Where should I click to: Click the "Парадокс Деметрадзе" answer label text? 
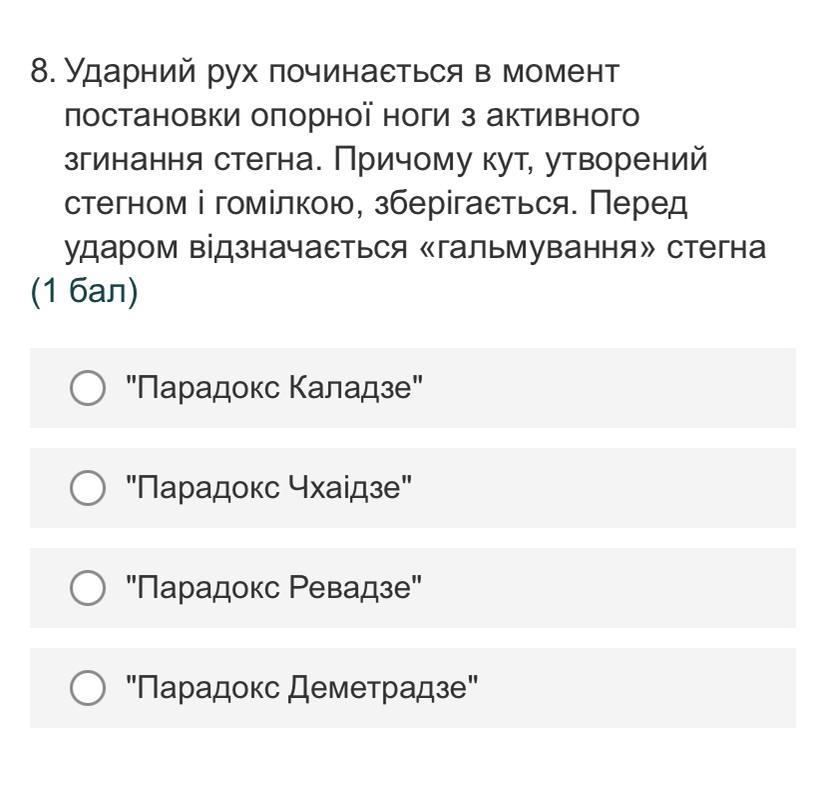coord(301,688)
